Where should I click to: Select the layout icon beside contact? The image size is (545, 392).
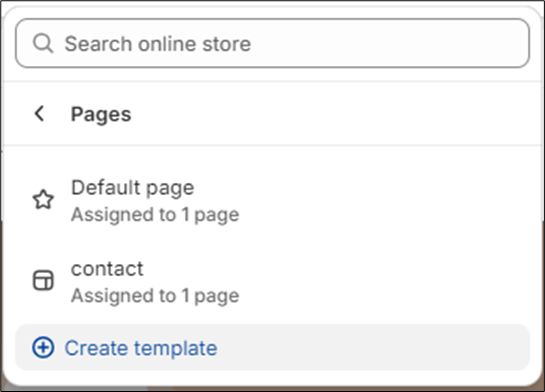pyautogui.click(x=43, y=280)
